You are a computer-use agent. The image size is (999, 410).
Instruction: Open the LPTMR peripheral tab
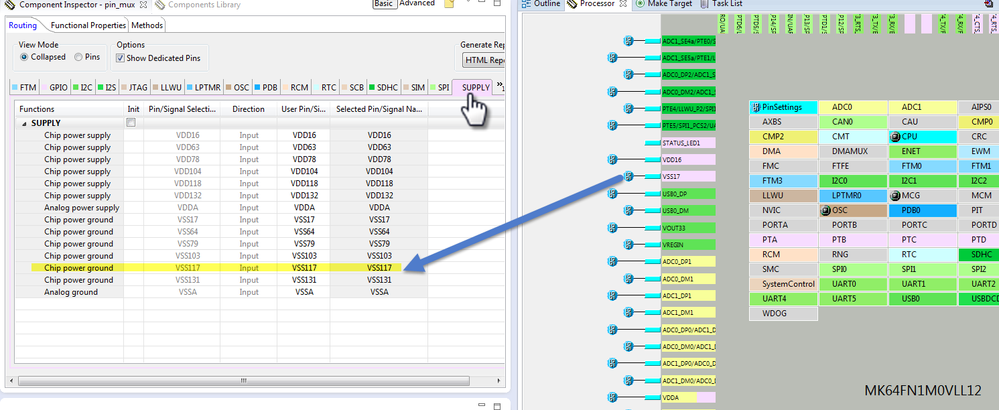pos(203,87)
